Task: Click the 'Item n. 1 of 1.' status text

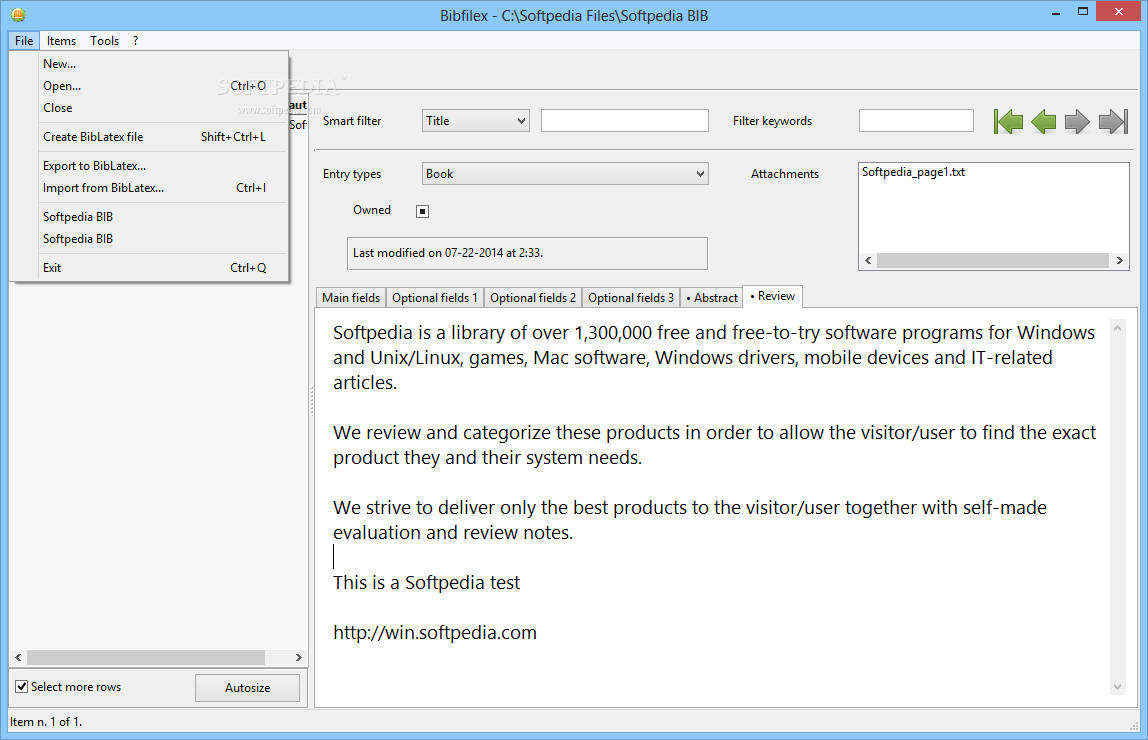Action: click(x=46, y=722)
